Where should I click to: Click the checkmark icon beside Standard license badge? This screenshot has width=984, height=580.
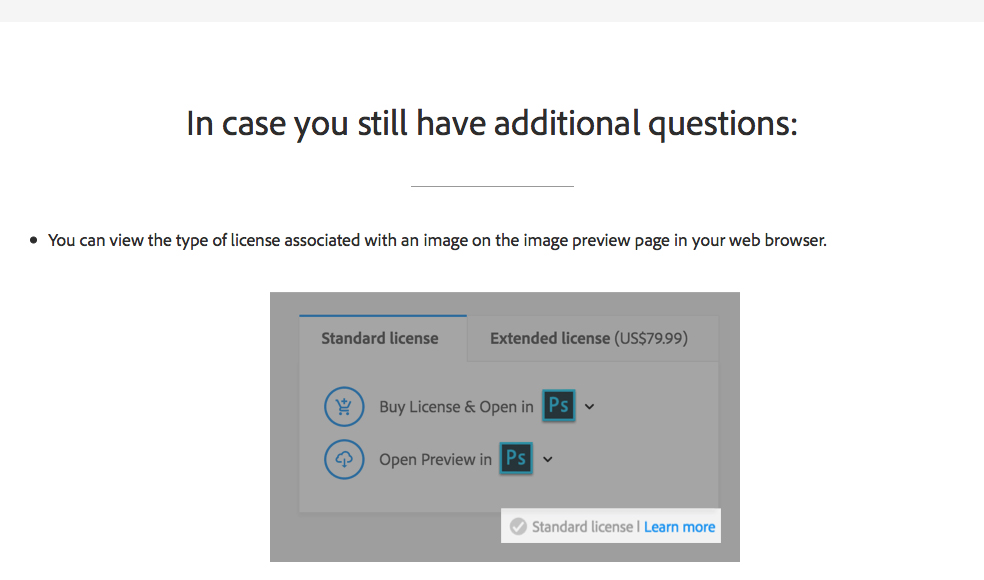(518, 527)
